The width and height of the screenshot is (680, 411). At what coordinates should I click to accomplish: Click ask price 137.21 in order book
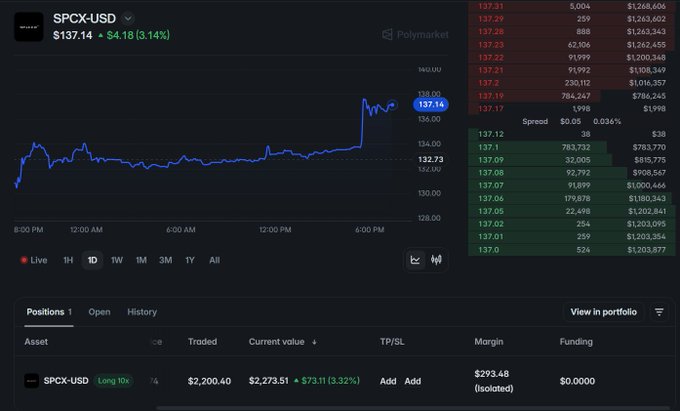pyautogui.click(x=490, y=70)
